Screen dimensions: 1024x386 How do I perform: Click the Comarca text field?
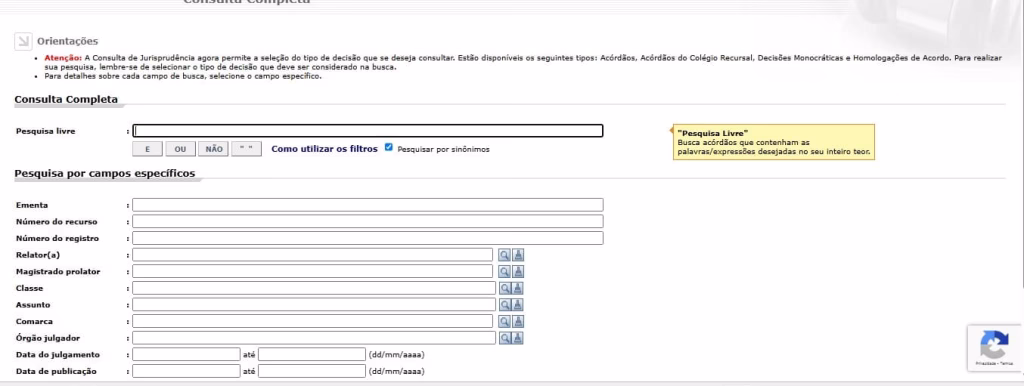[x=313, y=321]
